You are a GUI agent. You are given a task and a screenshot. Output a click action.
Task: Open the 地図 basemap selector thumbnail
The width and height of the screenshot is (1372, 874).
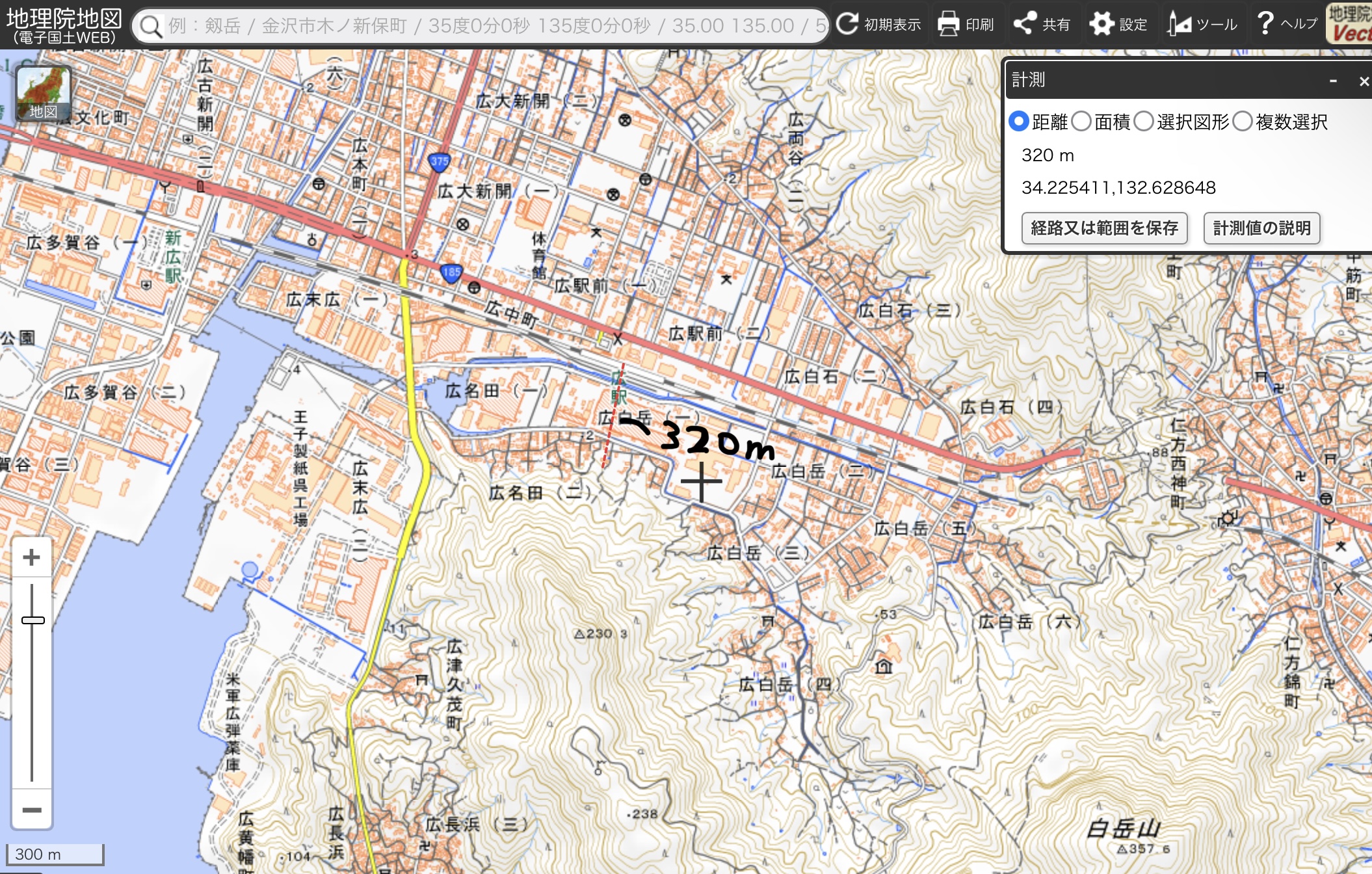point(43,94)
